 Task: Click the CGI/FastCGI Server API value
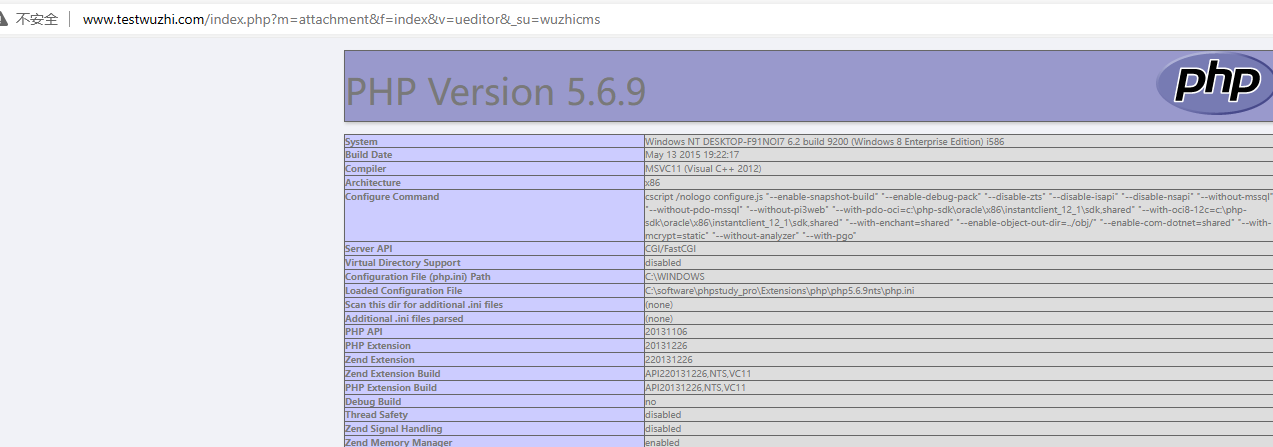(672, 248)
